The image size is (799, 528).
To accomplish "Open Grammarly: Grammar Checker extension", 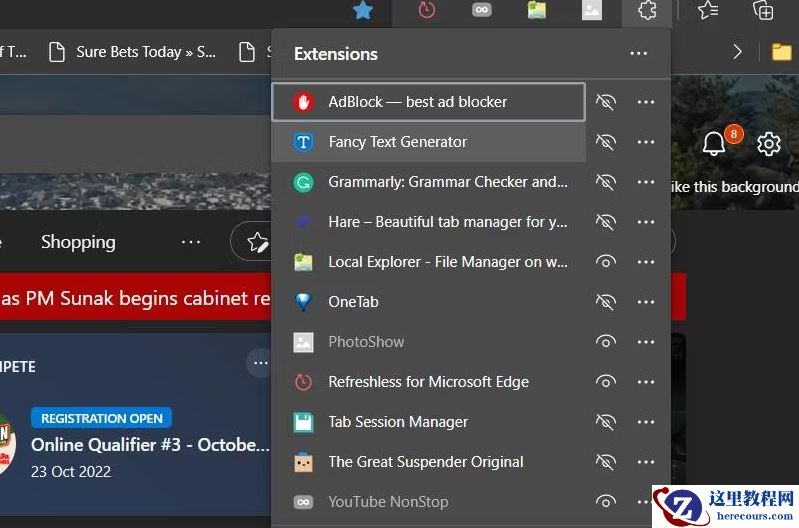I will [429, 182].
